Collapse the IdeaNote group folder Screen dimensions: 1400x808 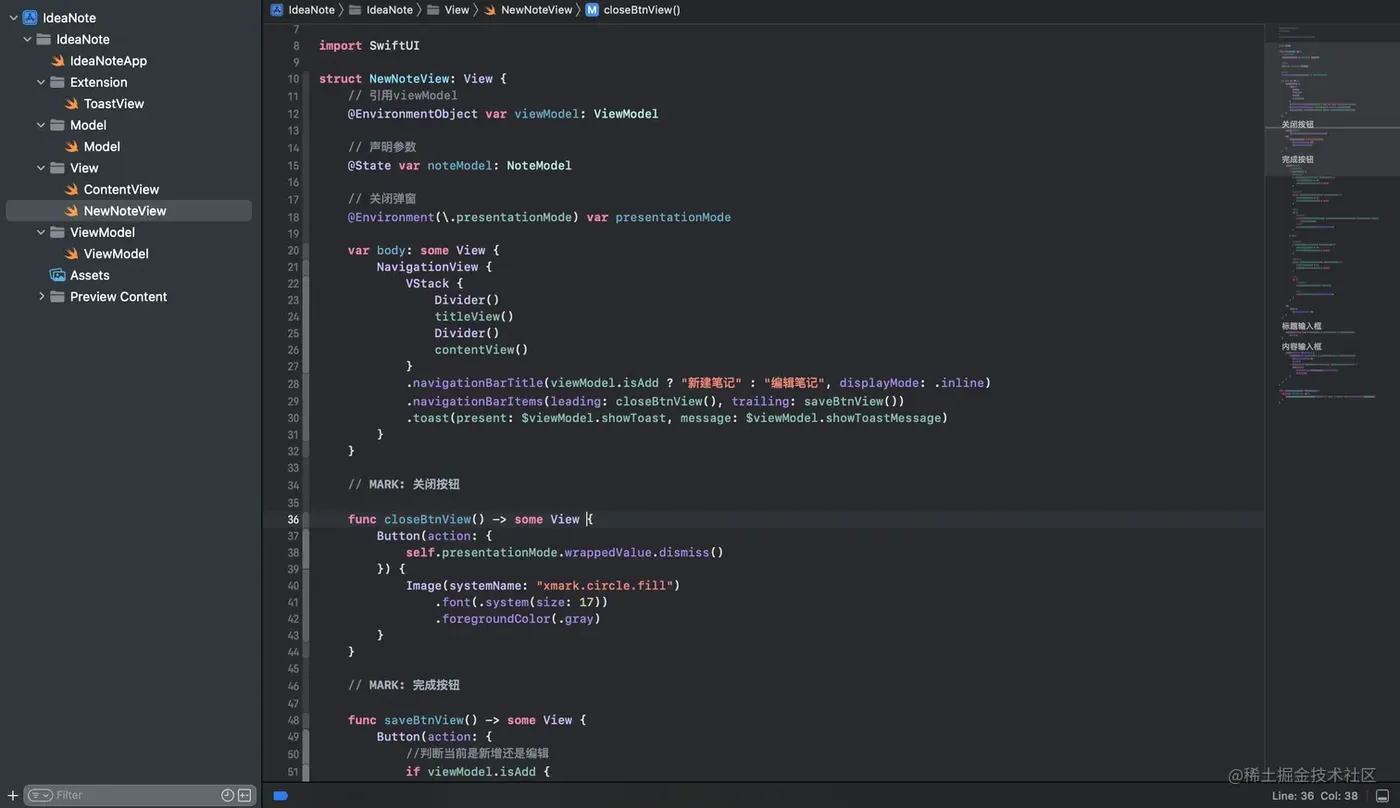(x=27, y=39)
